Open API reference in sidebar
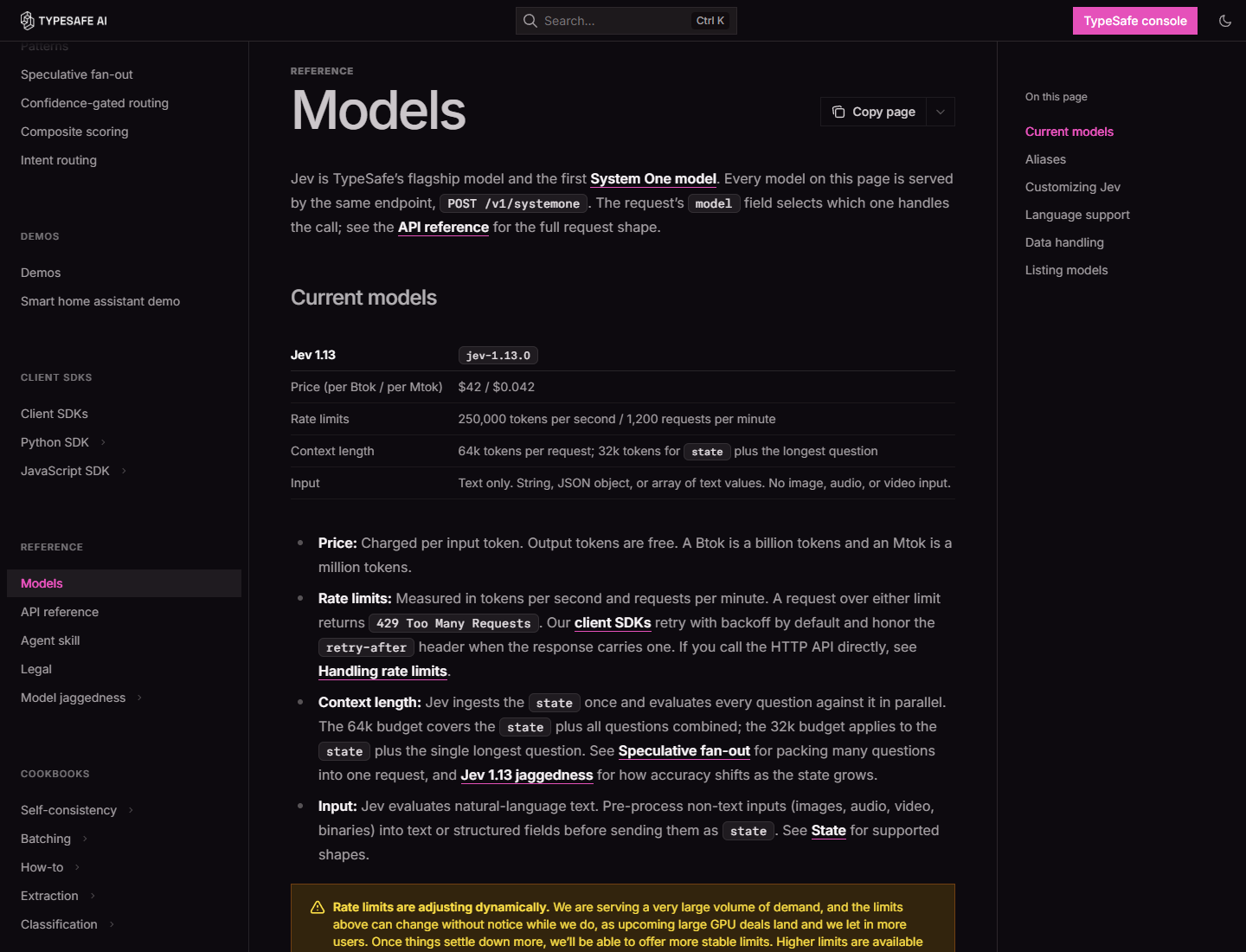The width and height of the screenshot is (1246, 952). (x=60, y=612)
